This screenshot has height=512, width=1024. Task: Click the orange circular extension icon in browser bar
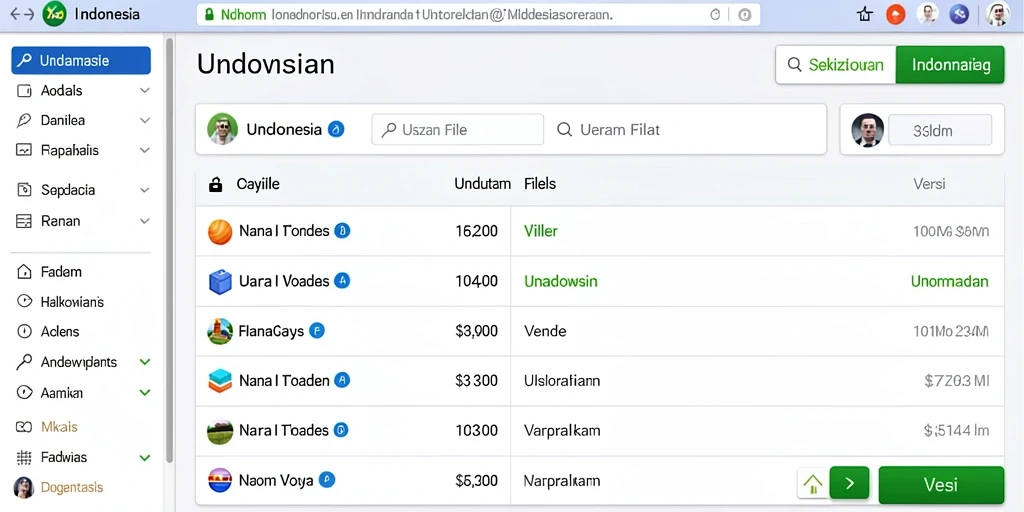[896, 14]
